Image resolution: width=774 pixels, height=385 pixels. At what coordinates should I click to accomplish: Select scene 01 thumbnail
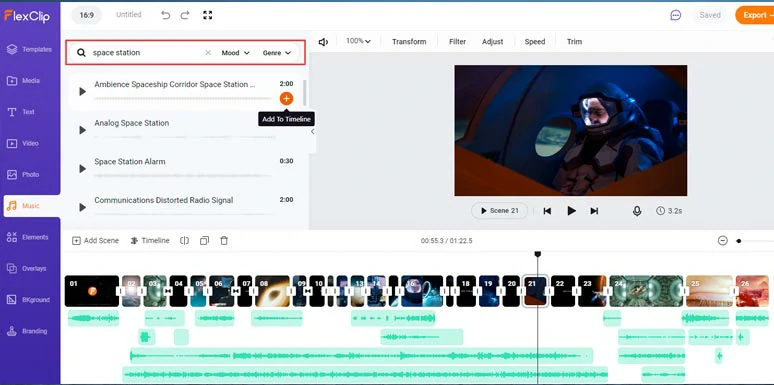(92, 291)
